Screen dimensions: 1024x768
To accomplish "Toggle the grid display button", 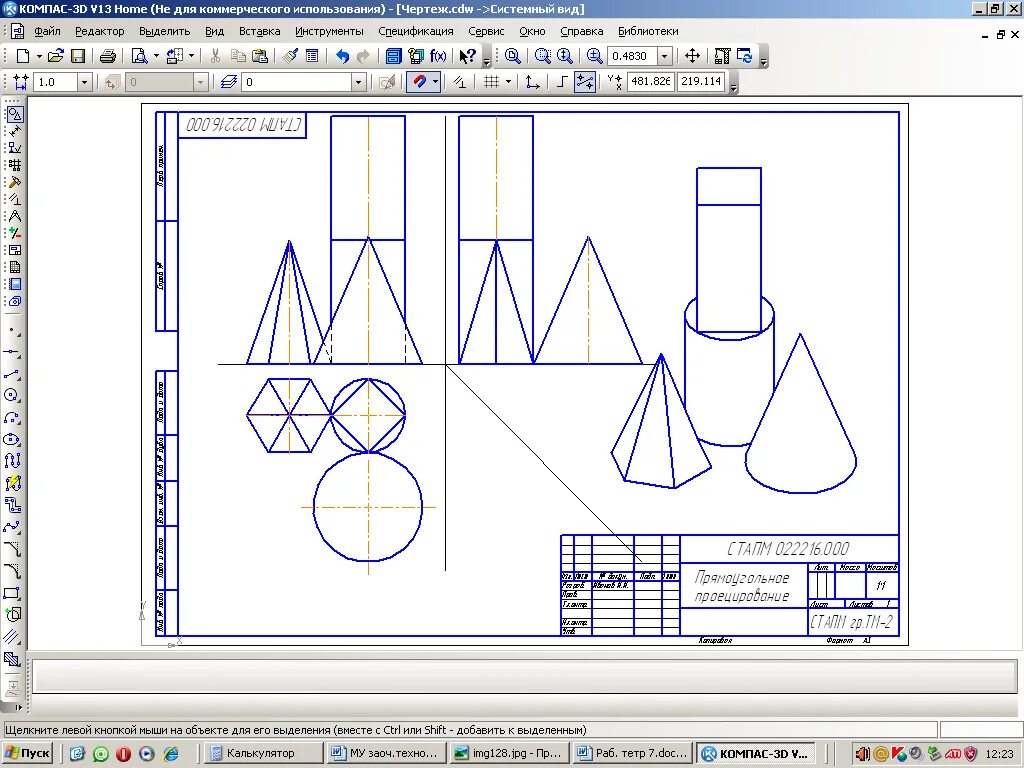I will pos(492,82).
